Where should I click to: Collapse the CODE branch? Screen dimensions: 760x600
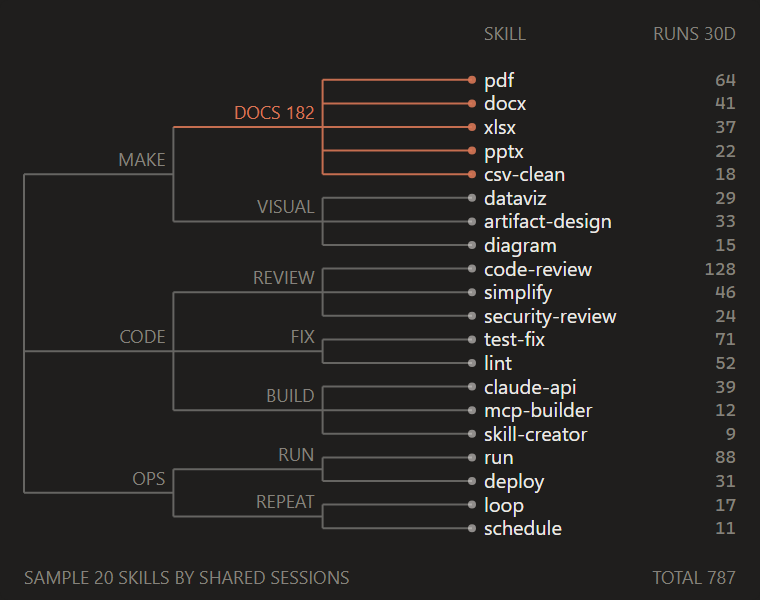[142, 337]
